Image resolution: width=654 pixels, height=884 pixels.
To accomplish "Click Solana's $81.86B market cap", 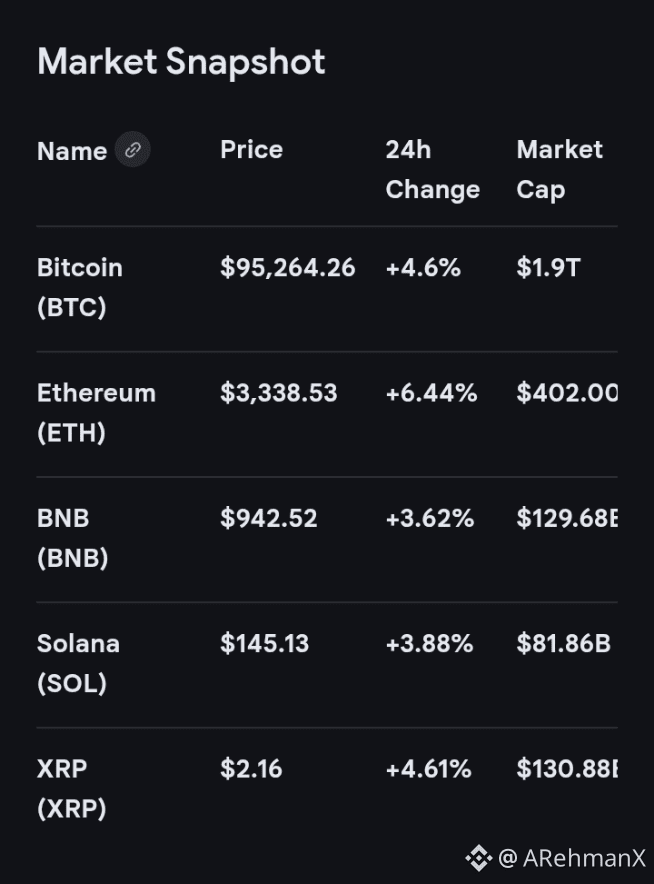I will (x=563, y=643).
